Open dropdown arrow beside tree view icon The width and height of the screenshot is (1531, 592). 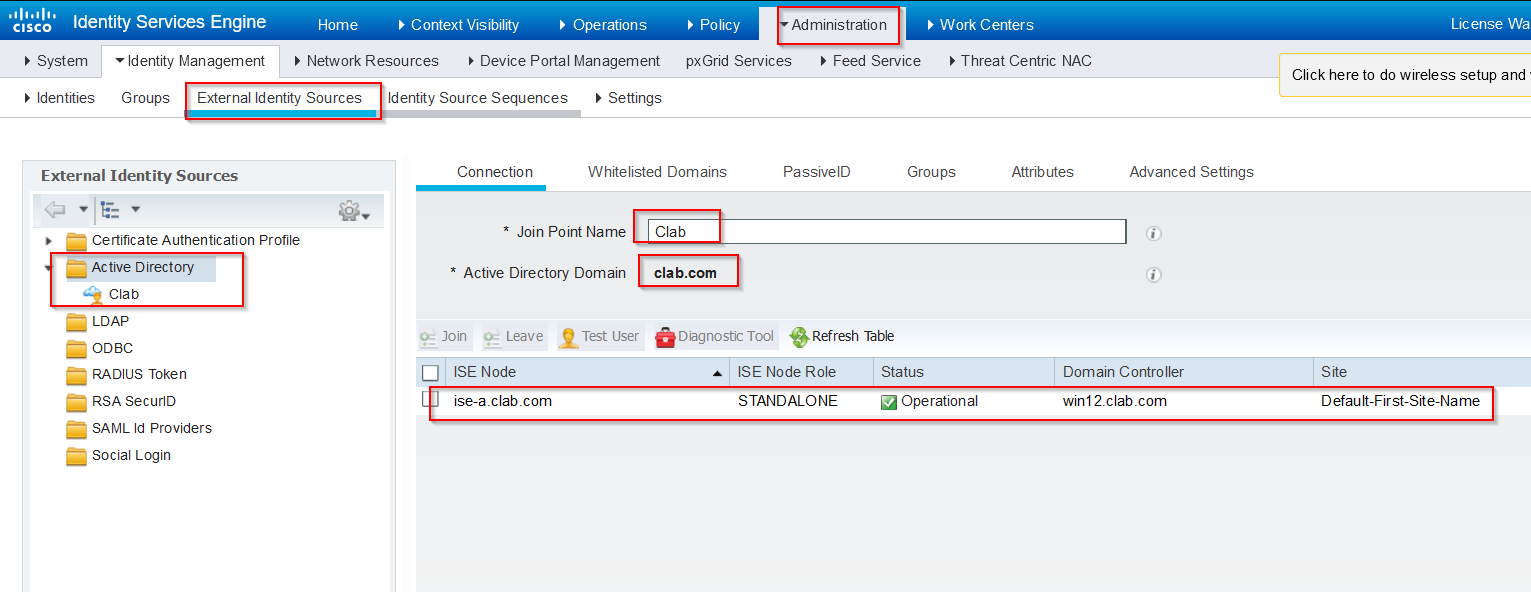click(x=135, y=210)
